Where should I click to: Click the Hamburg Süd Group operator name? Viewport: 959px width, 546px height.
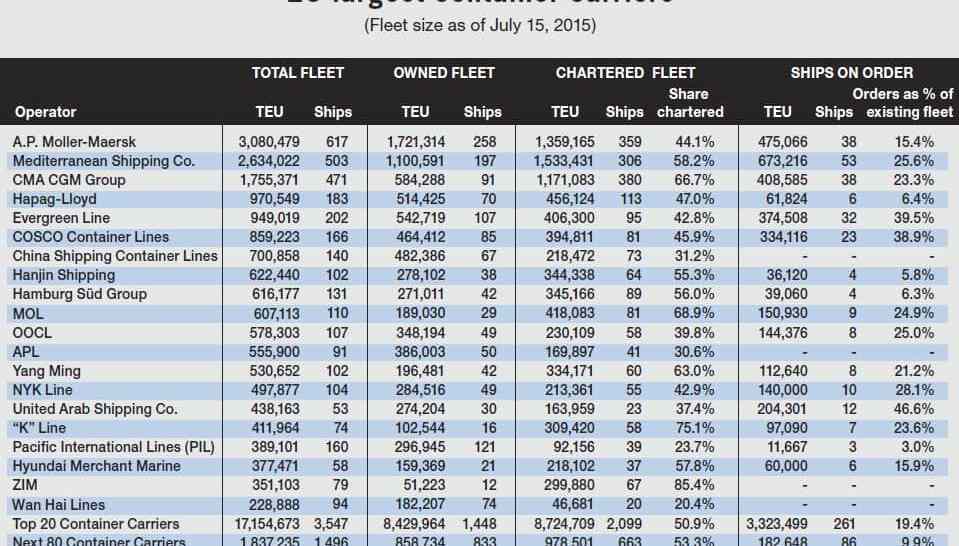coord(80,294)
